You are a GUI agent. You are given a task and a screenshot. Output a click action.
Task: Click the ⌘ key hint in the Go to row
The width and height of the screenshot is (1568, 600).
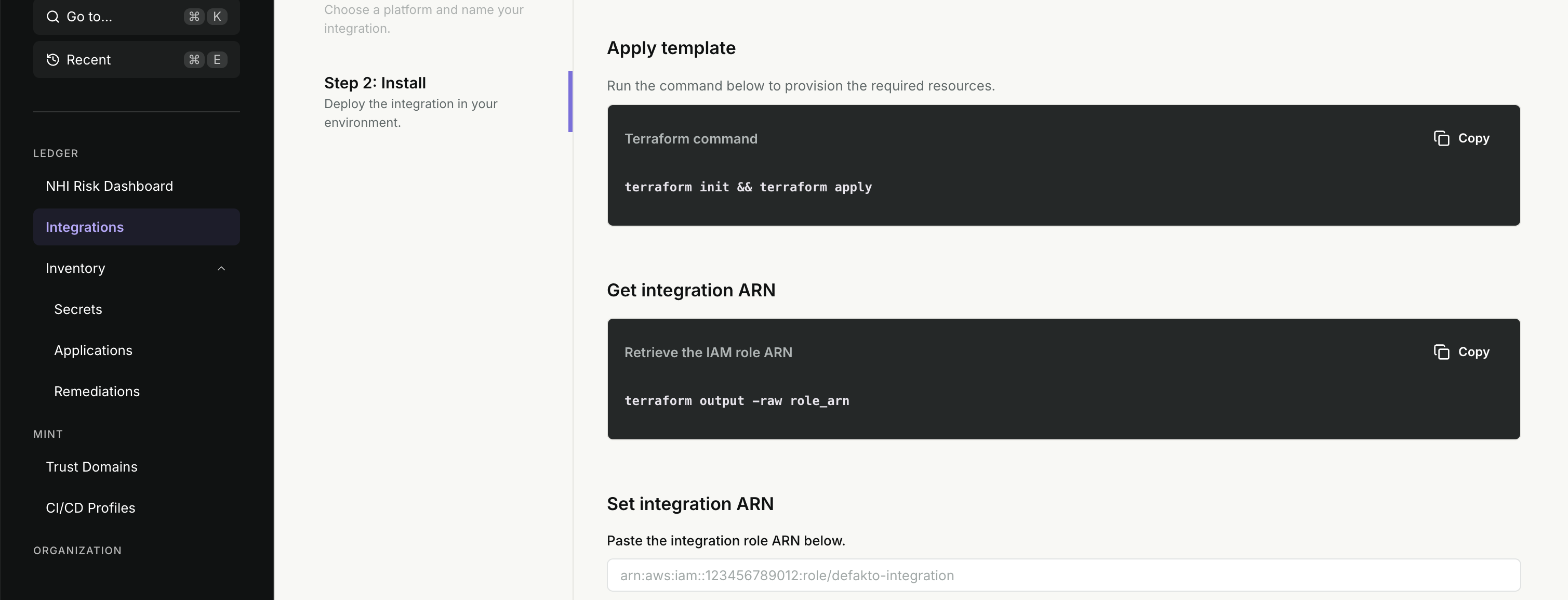pyautogui.click(x=194, y=17)
